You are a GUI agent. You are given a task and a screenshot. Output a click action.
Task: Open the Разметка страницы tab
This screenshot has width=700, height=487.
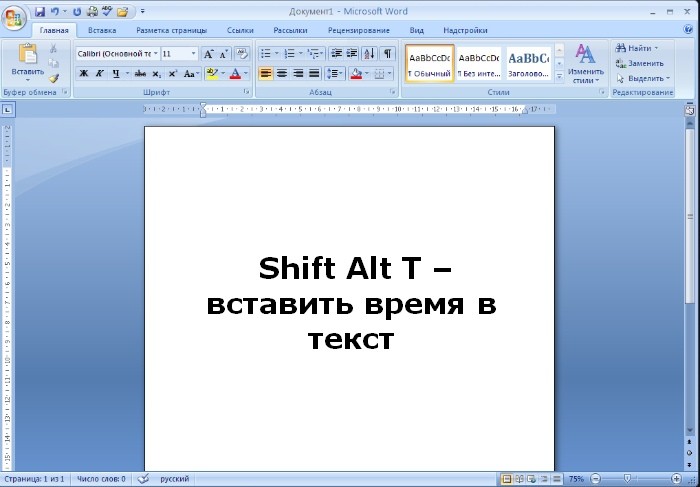(x=170, y=31)
